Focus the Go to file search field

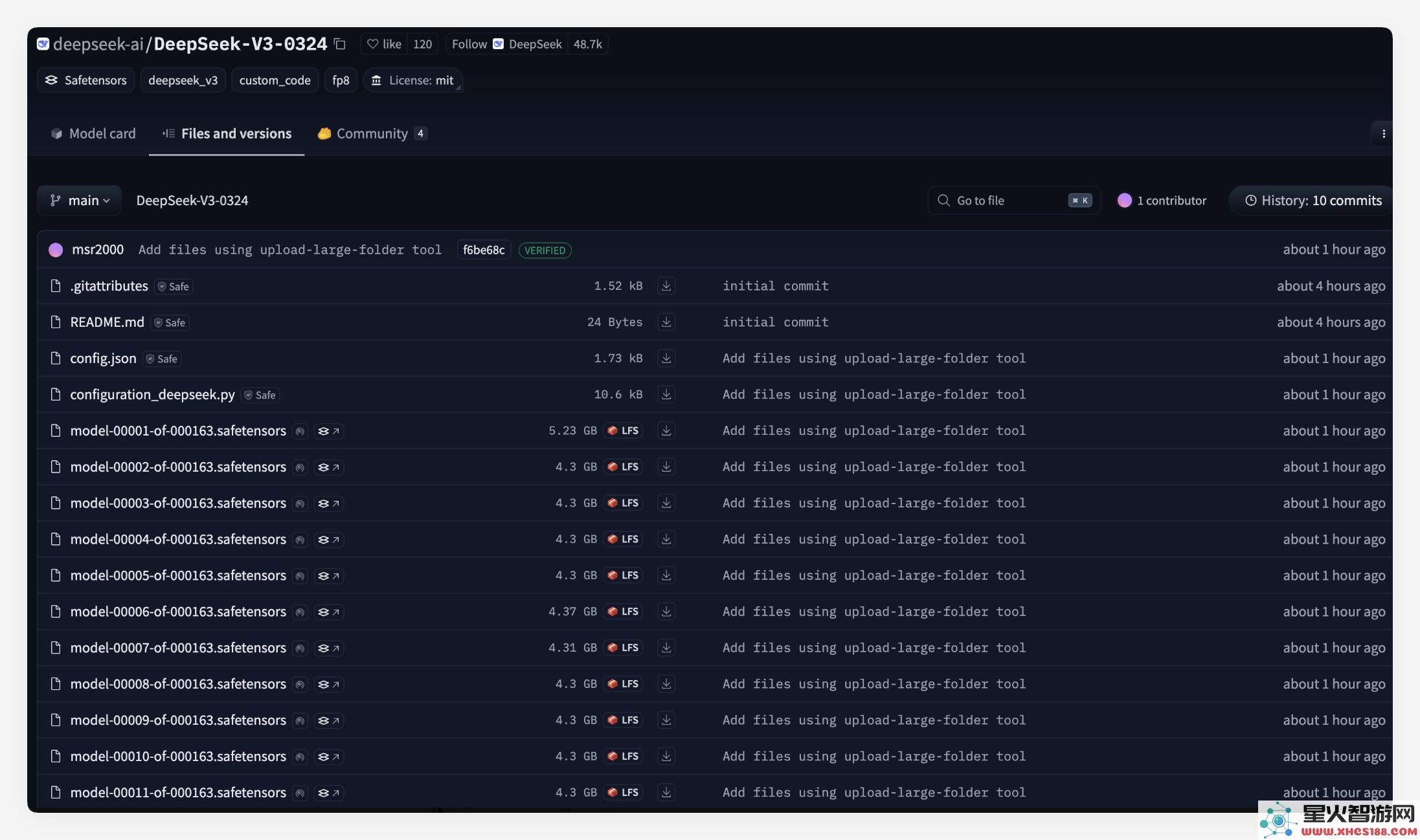(x=1014, y=201)
